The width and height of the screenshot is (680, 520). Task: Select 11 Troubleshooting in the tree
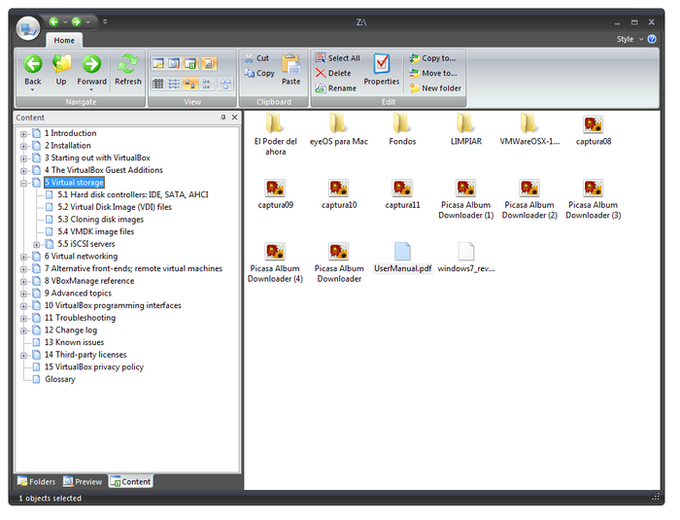pyautogui.click(x=80, y=317)
